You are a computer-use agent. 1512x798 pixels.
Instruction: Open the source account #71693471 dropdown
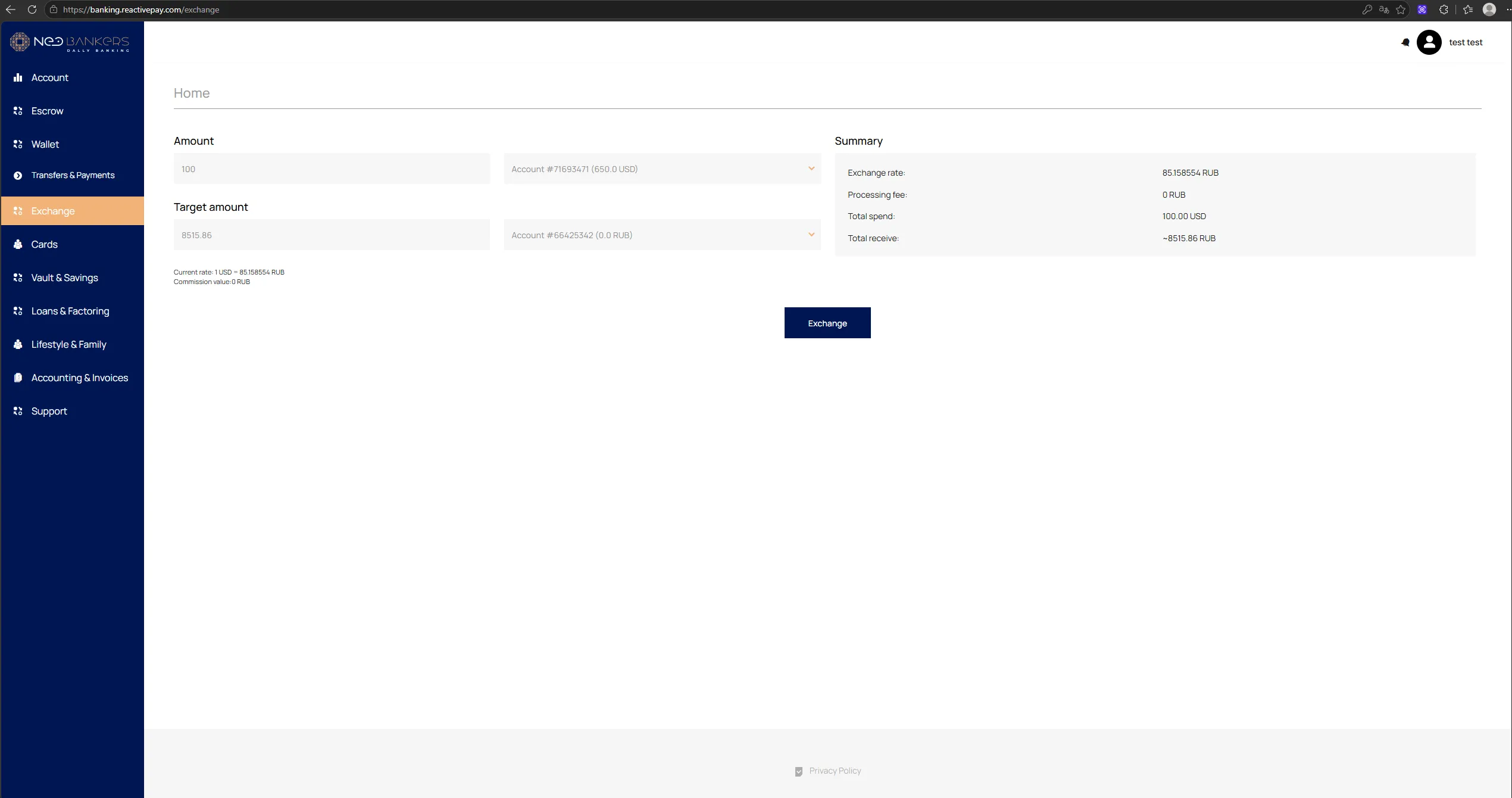coord(663,169)
